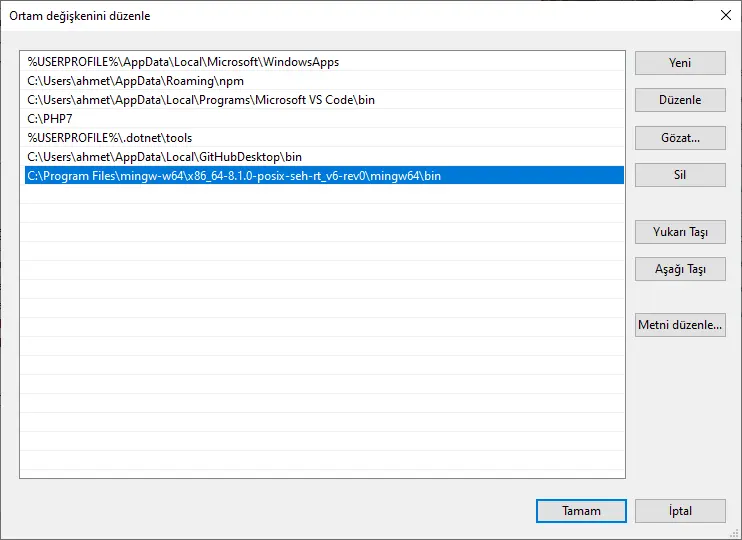Select the Microsoft\WindowsApps path entry
This screenshot has height=540, width=742.
coord(183,62)
